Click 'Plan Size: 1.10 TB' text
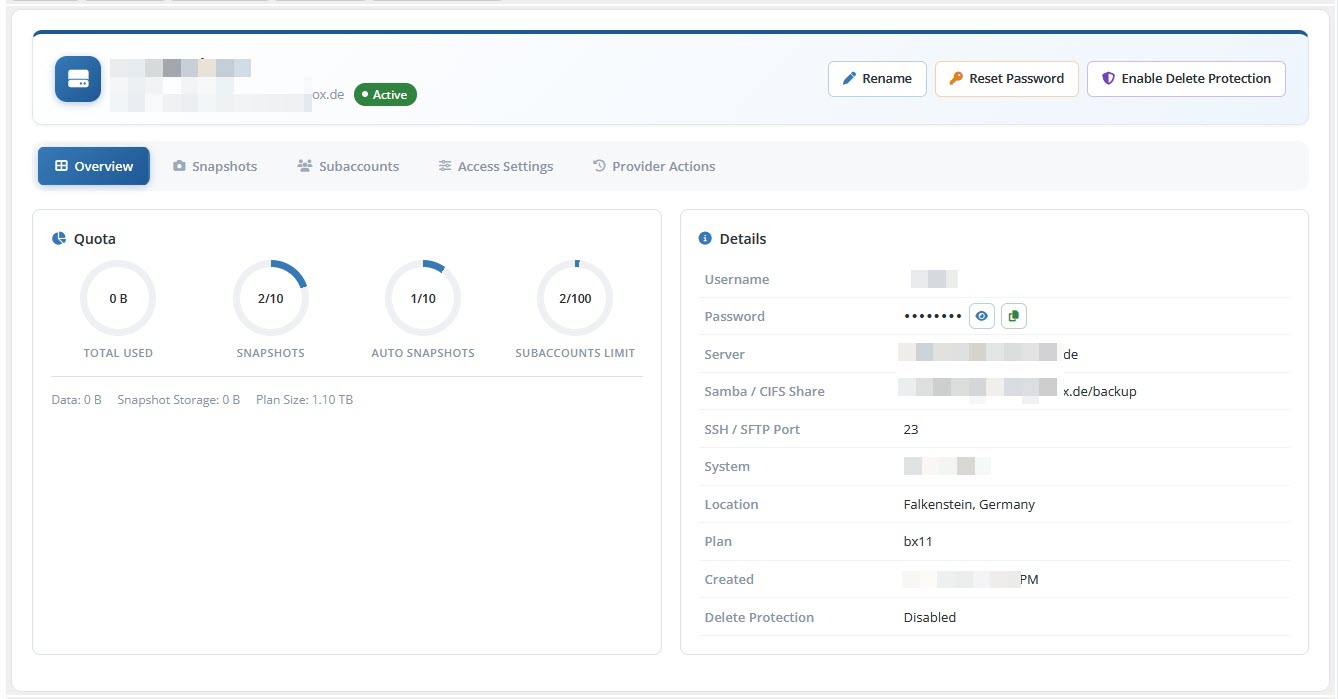Image resolution: width=1338 pixels, height=699 pixels. click(x=304, y=400)
